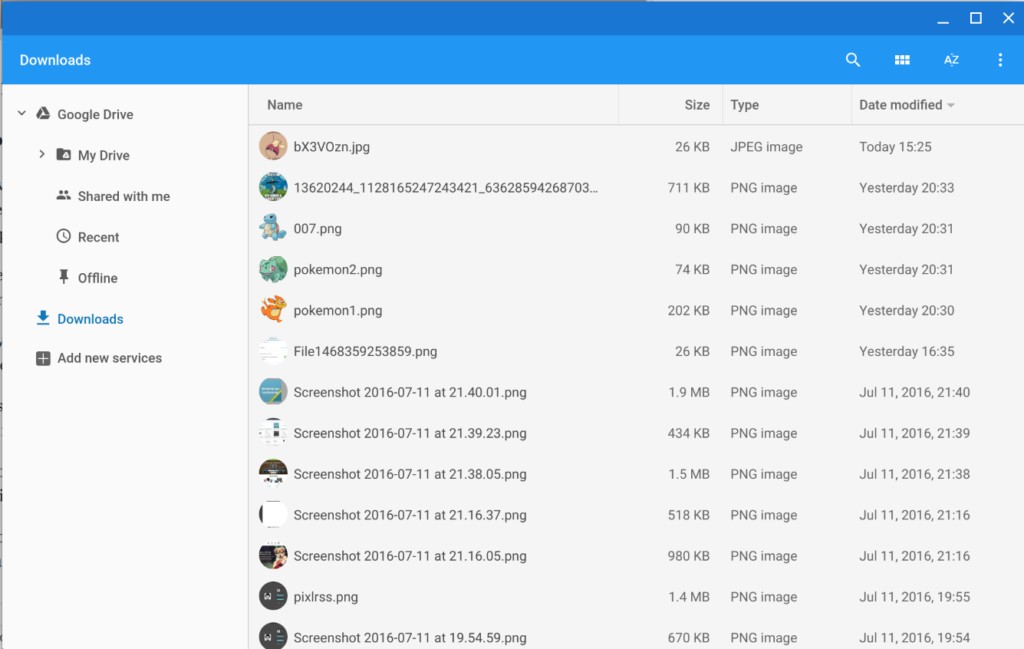Image resolution: width=1024 pixels, height=649 pixels.
Task: Click the Downloads arrow icon
Action: (43, 318)
